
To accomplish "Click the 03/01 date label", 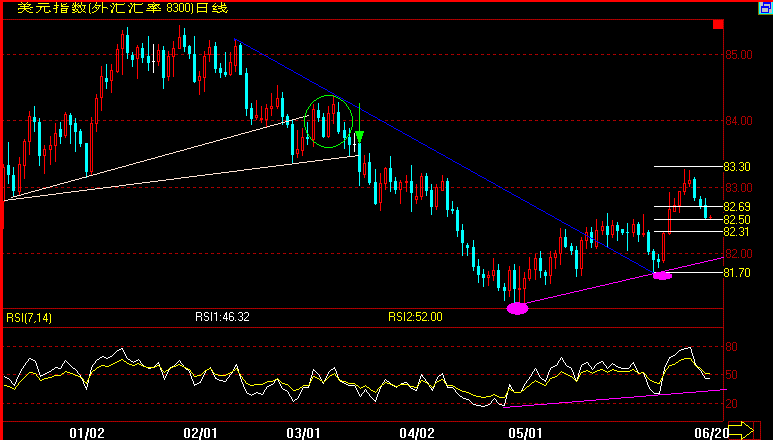I will (304, 433).
